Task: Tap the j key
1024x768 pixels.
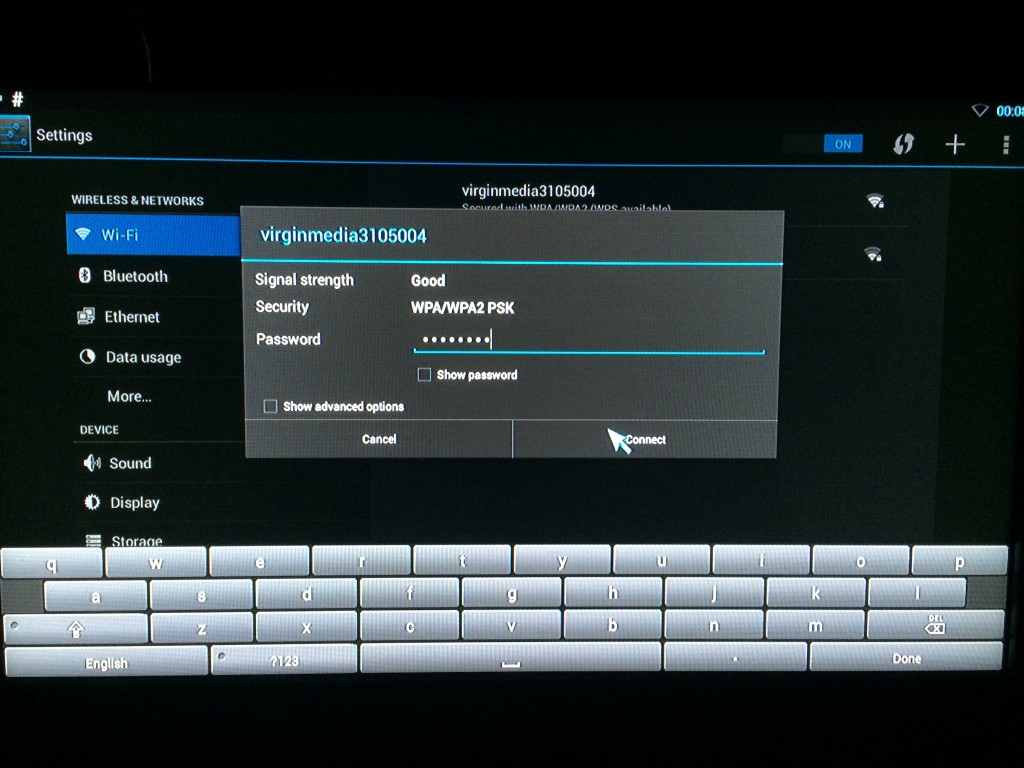Action: coord(714,593)
